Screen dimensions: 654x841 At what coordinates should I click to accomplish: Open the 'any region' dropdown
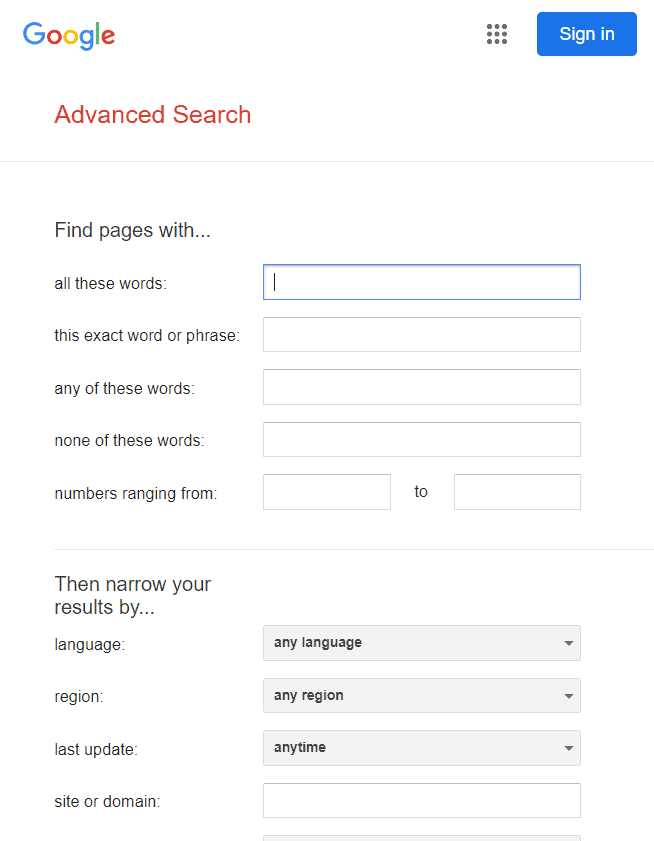422,696
